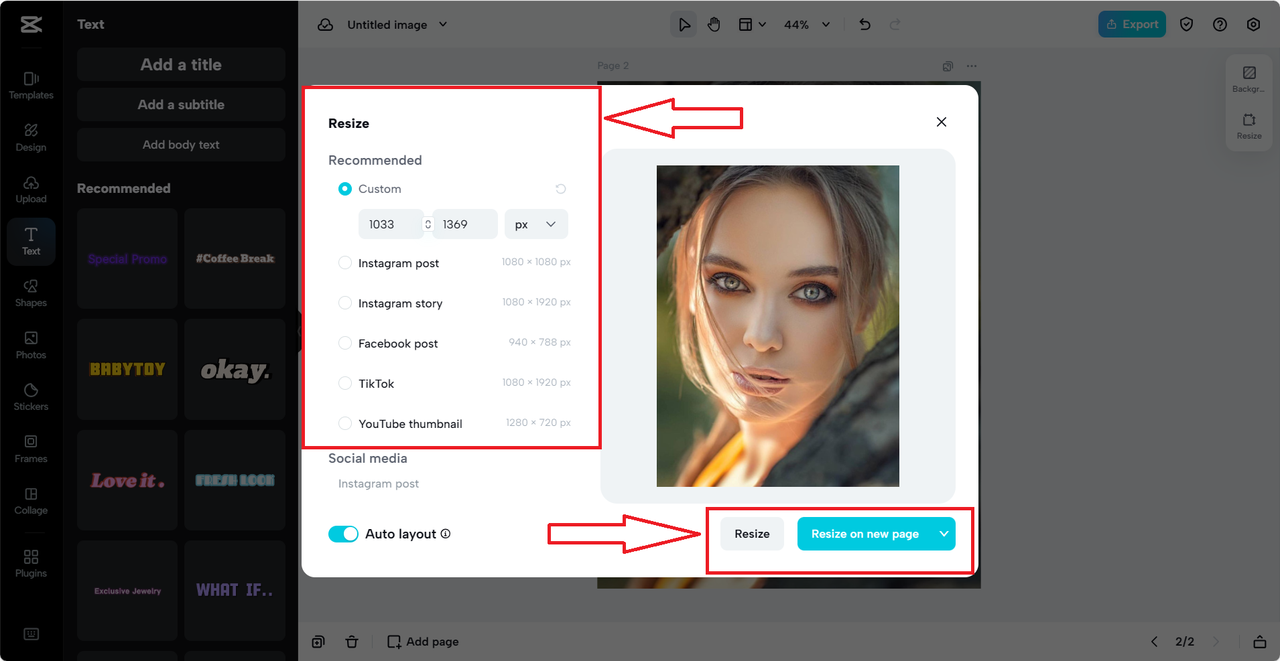Click the undo arrow

click(865, 25)
